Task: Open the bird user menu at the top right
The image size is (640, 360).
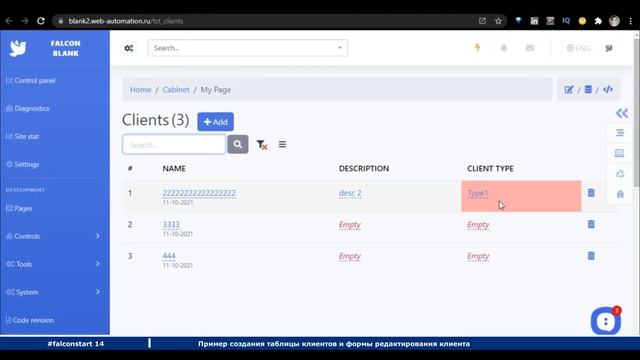Action: pyautogui.click(x=609, y=48)
